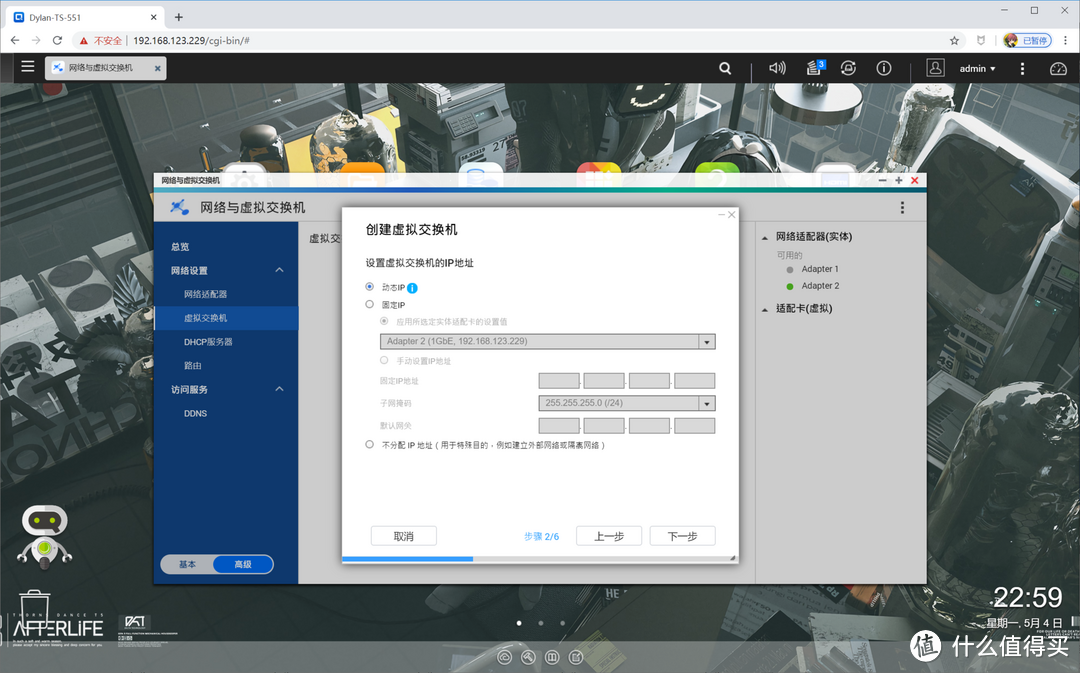This screenshot has width=1080, height=673.
Task: Open the Adapter 2 selection dropdown
Action: pos(707,342)
